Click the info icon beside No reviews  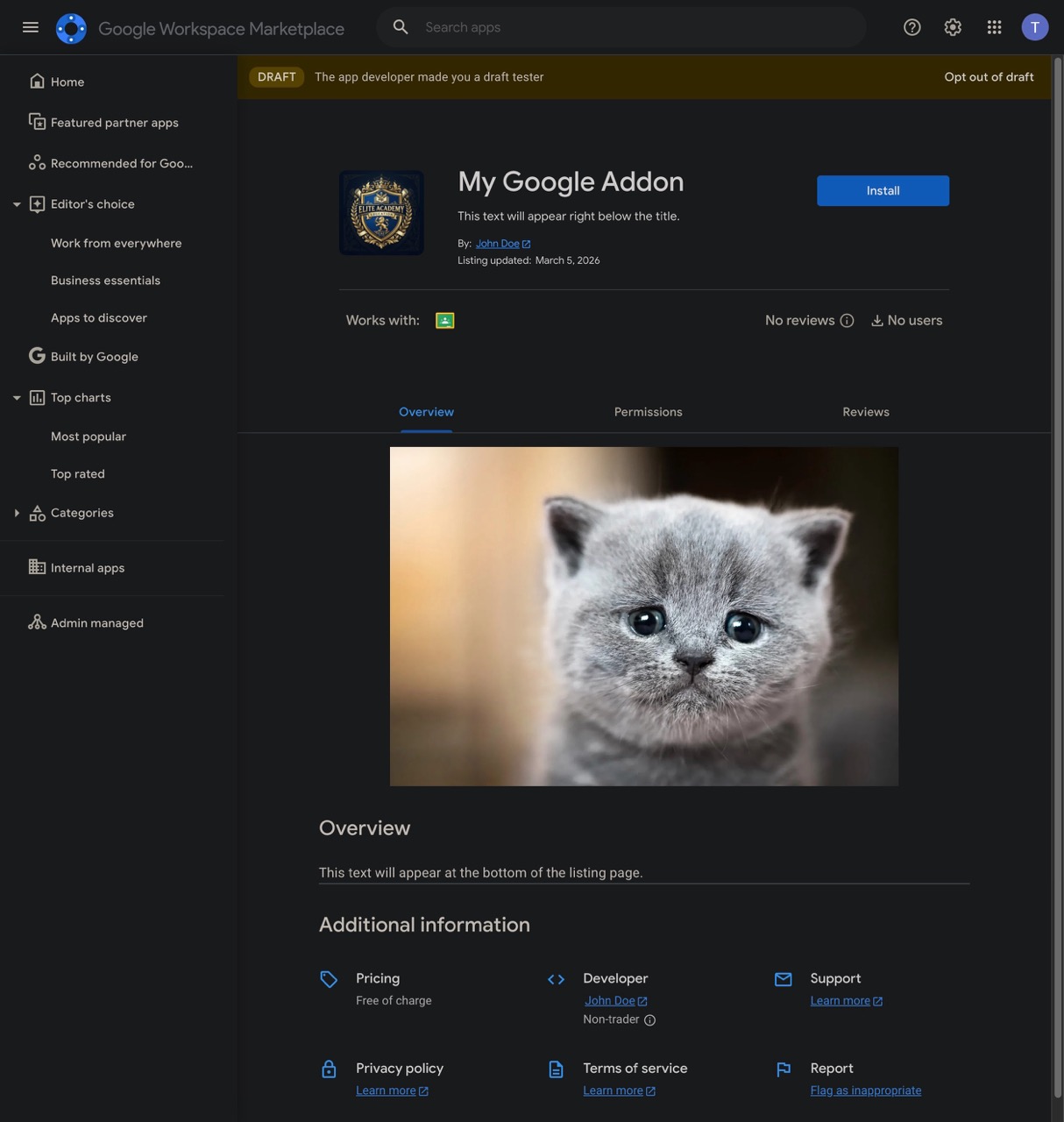(x=847, y=320)
